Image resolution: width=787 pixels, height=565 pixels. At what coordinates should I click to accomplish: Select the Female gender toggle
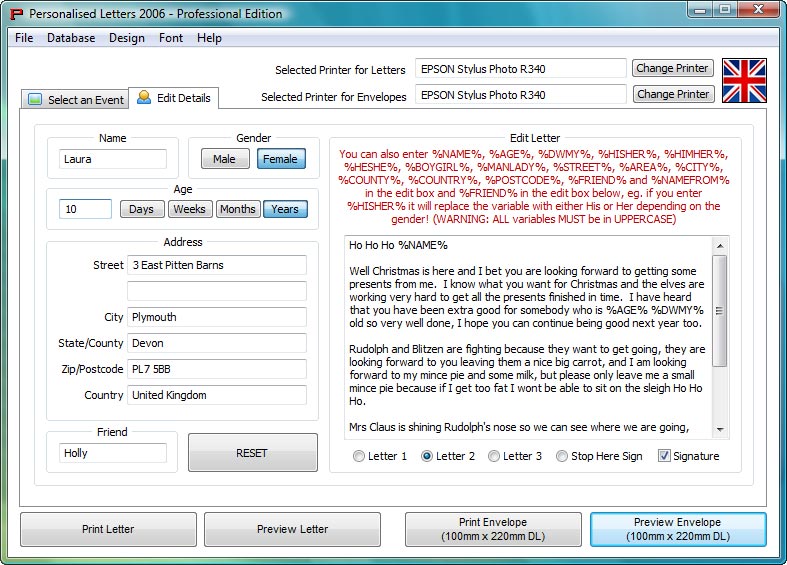(x=281, y=159)
